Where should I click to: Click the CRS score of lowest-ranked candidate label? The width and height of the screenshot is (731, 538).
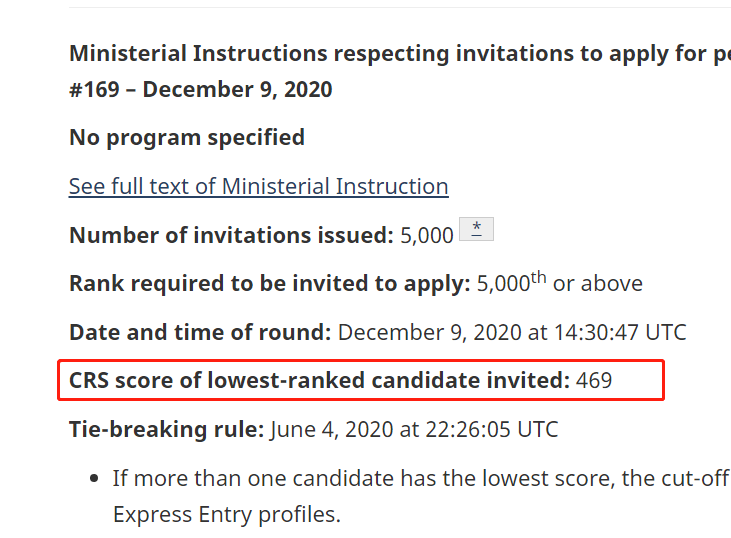click(319, 380)
